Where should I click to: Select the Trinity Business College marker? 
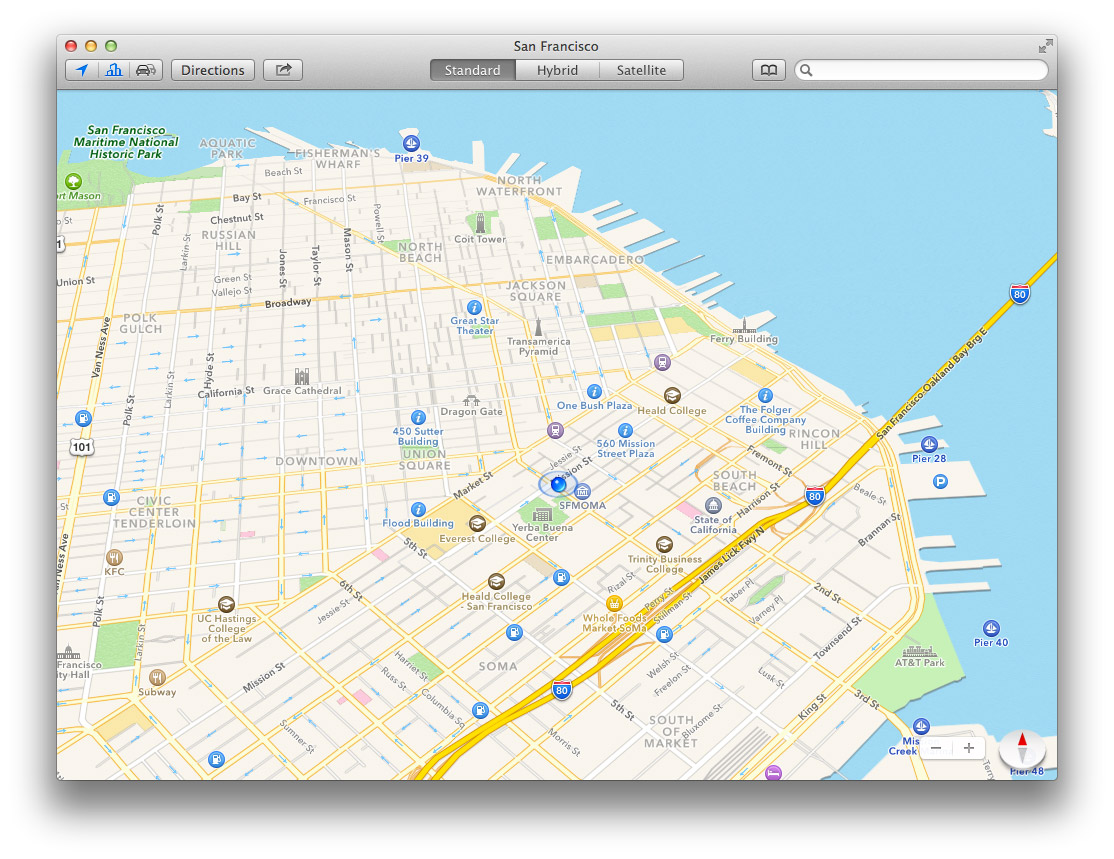coord(664,545)
